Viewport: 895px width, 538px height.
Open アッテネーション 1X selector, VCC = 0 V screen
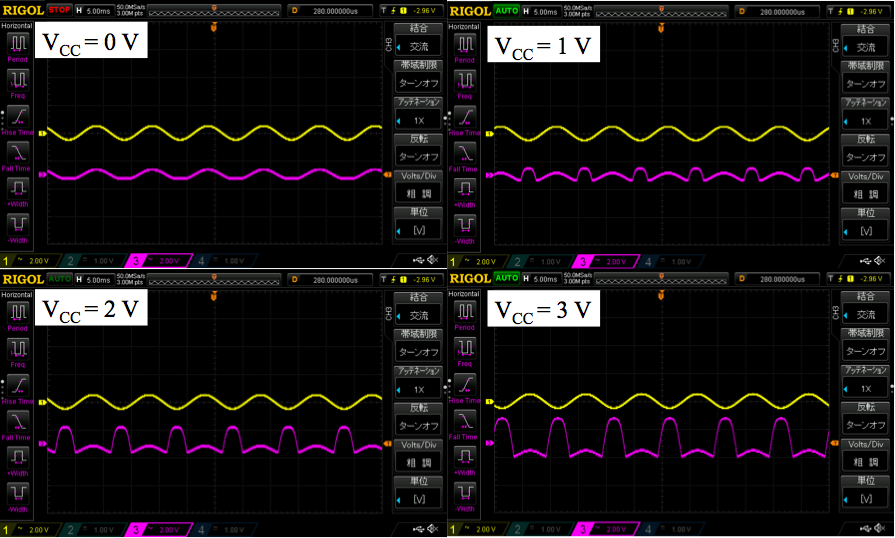418,114
